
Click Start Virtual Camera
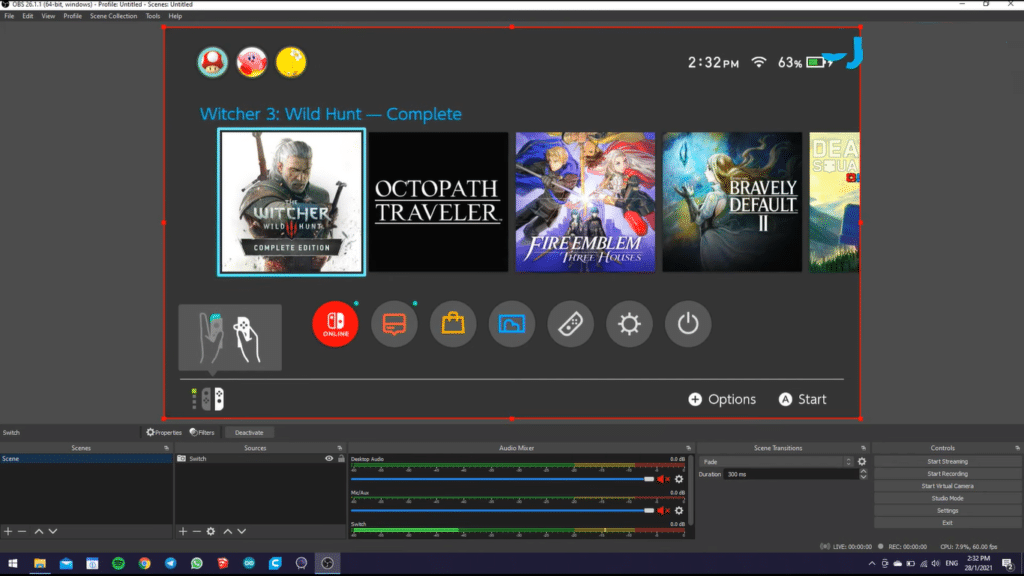click(948, 487)
